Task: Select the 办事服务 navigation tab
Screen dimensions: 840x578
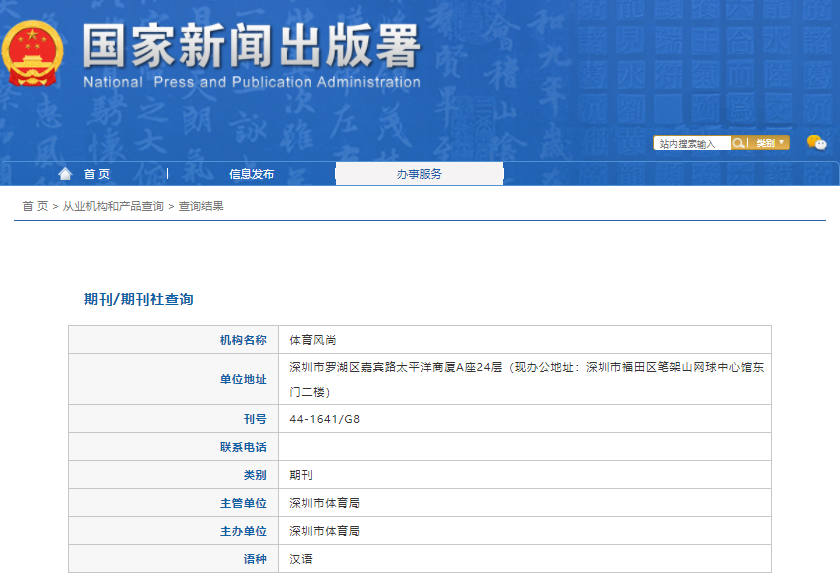Action: [x=419, y=174]
